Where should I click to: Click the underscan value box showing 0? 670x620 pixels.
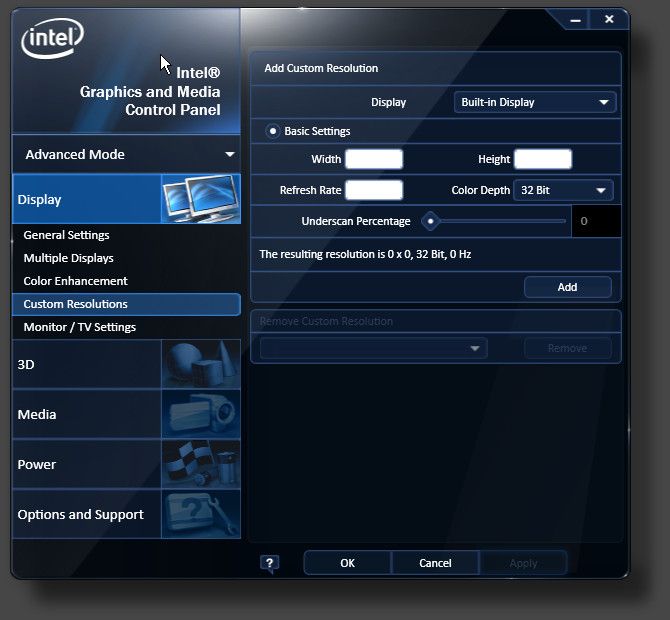pyautogui.click(x=596, y=221)
